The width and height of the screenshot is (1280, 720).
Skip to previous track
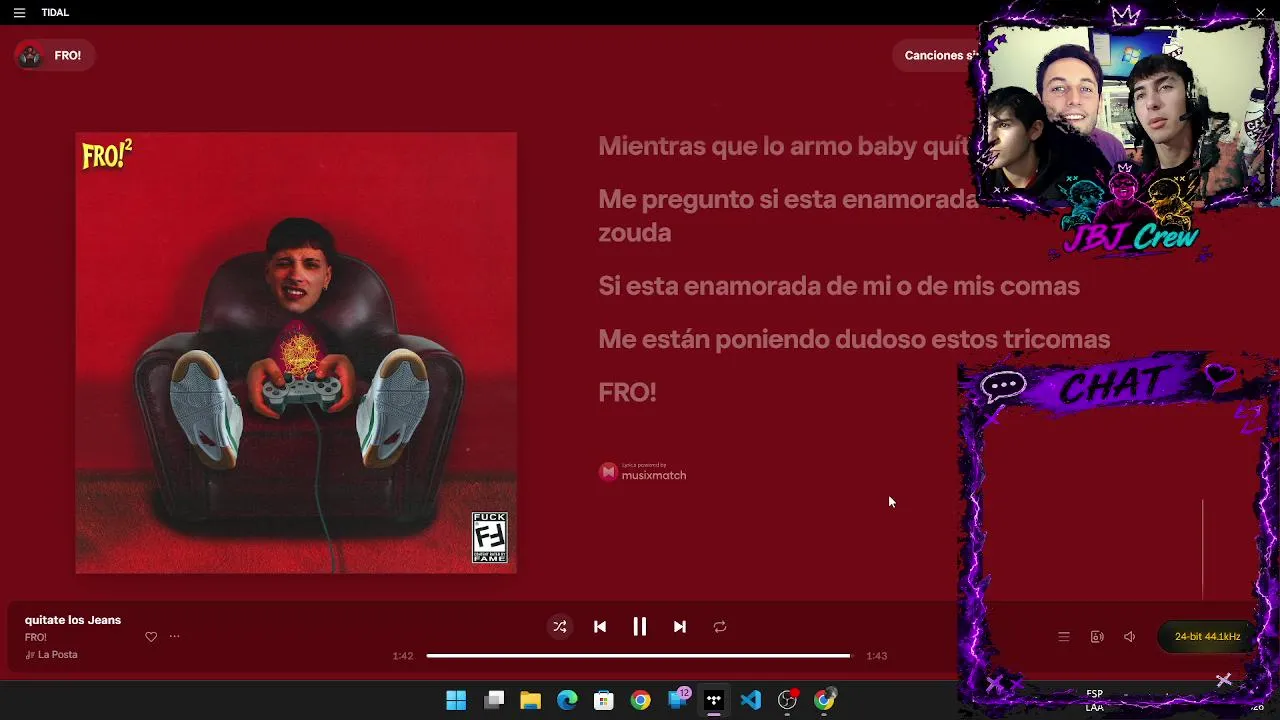coord(600,627)
